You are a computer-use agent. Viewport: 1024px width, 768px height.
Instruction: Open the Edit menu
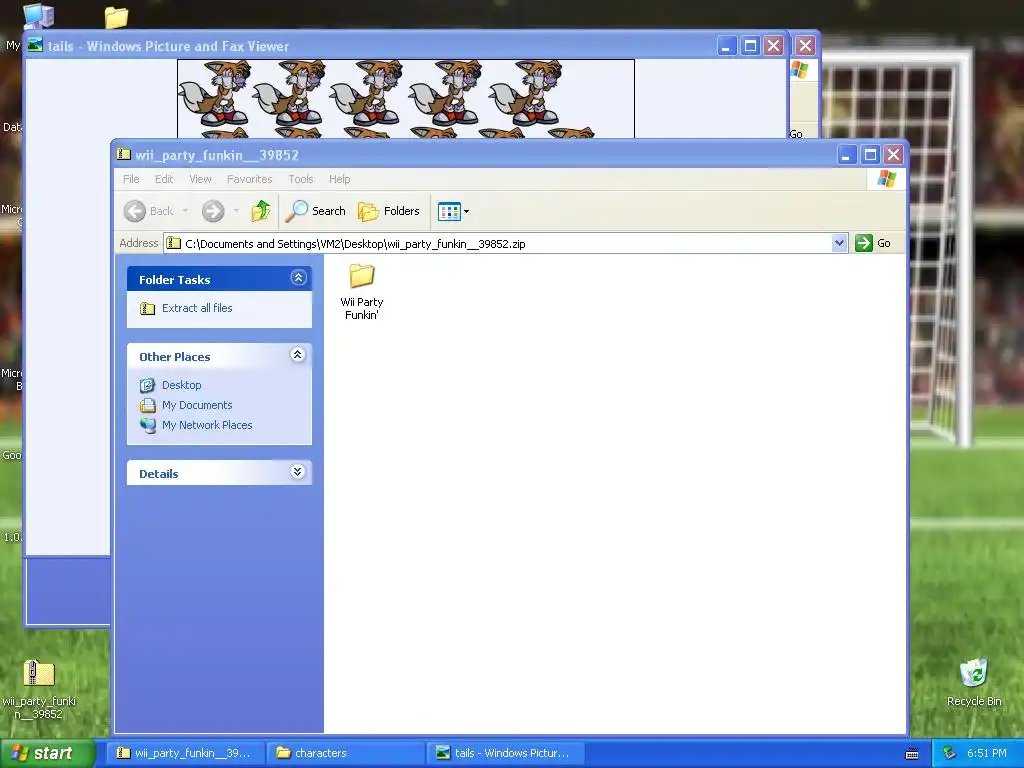pyautogui.click(x=164, y=179)
